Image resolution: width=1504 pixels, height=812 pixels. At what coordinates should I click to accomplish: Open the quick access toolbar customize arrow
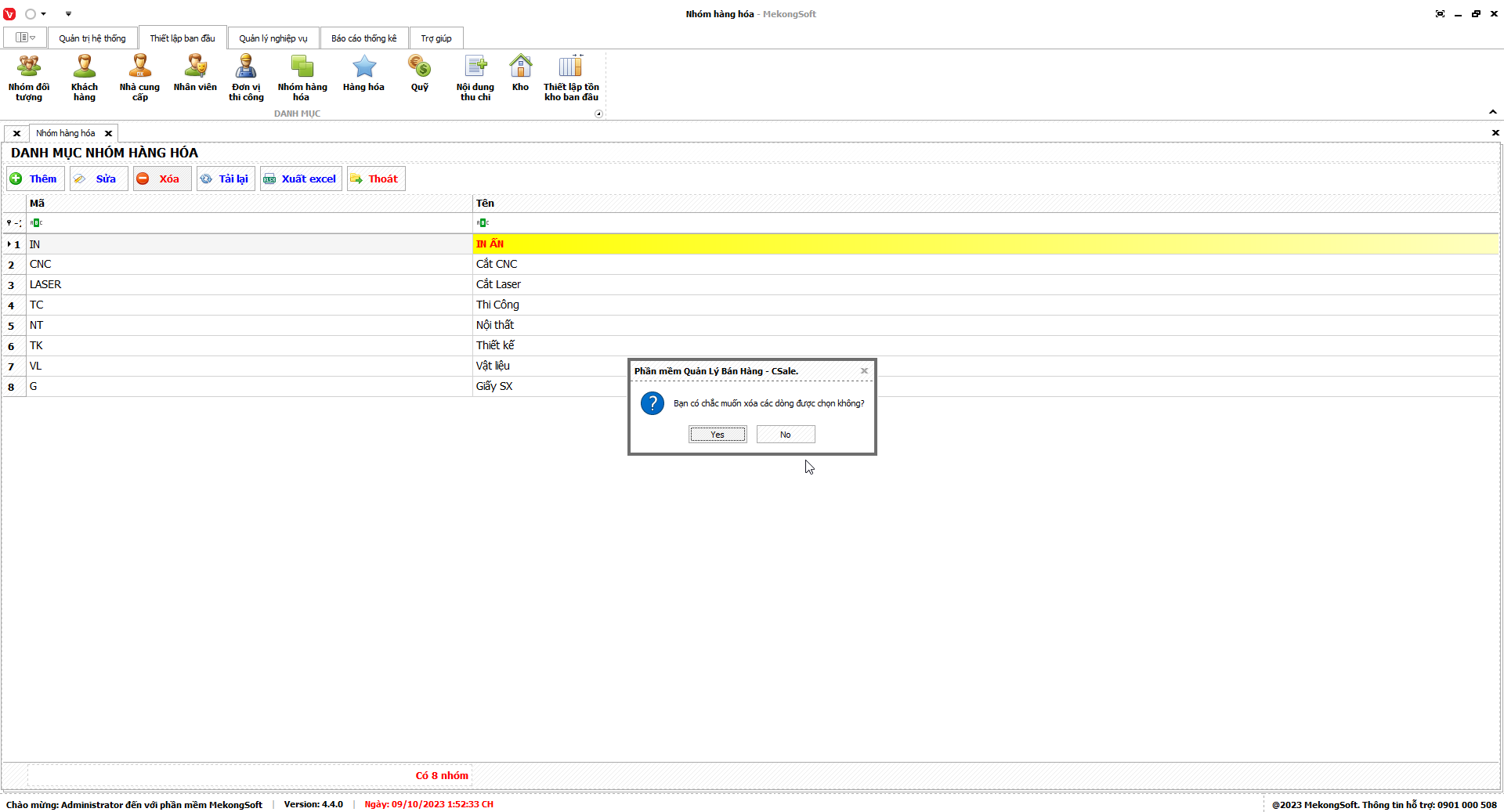click(68, 14)
